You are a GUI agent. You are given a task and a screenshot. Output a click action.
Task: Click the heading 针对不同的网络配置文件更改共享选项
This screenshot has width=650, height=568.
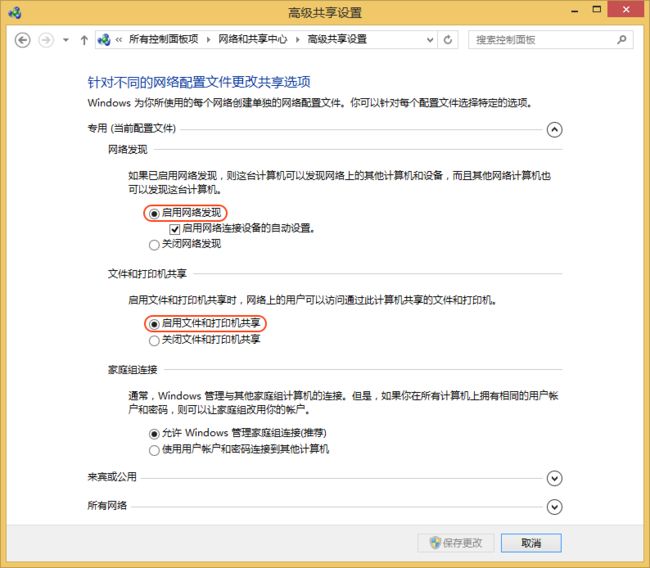click(199, 82)
